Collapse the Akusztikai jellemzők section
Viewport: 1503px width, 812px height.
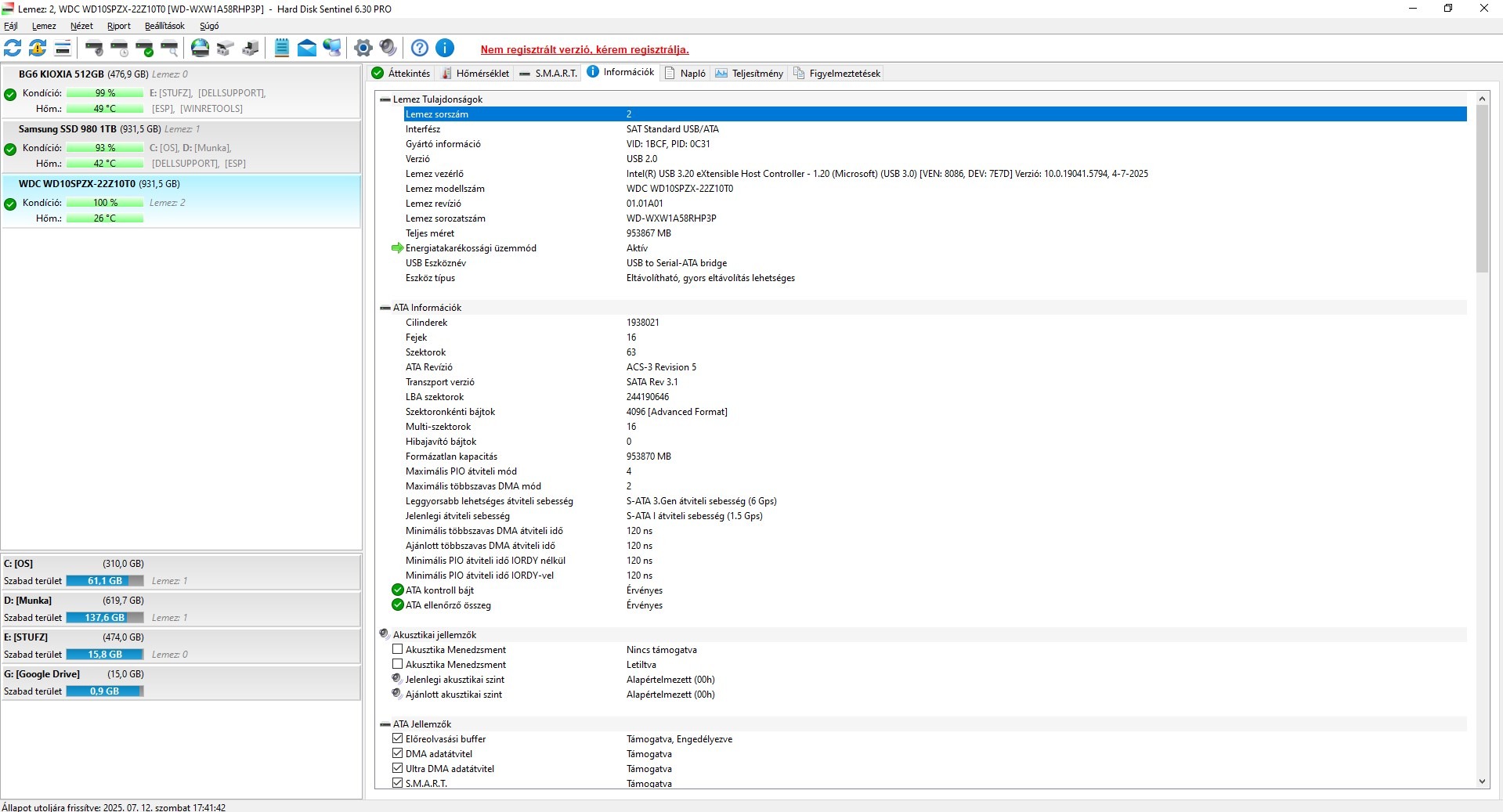[x=385, y=635]
